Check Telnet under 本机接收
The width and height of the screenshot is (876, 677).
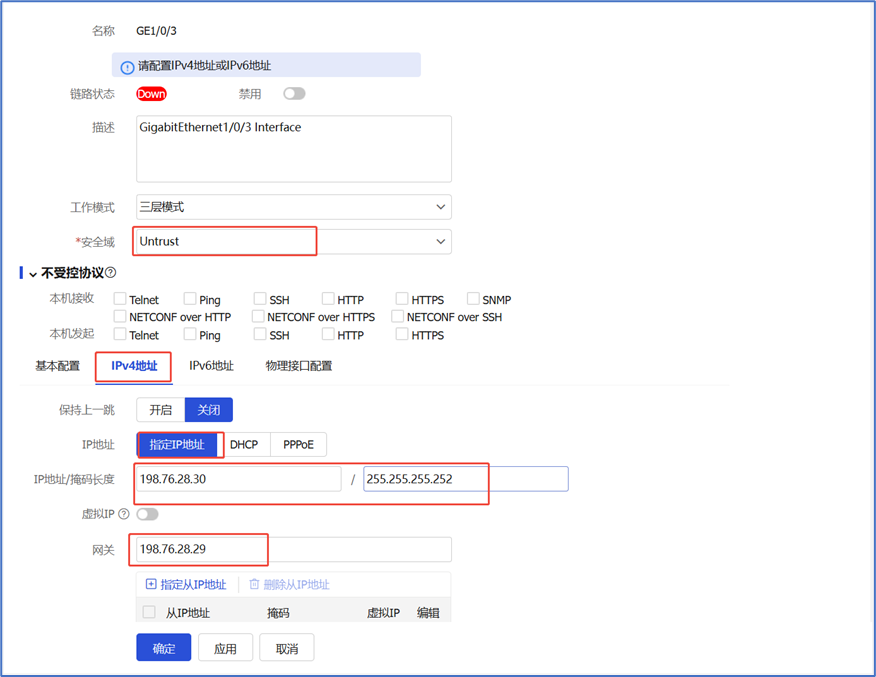[x=120, y=299]
